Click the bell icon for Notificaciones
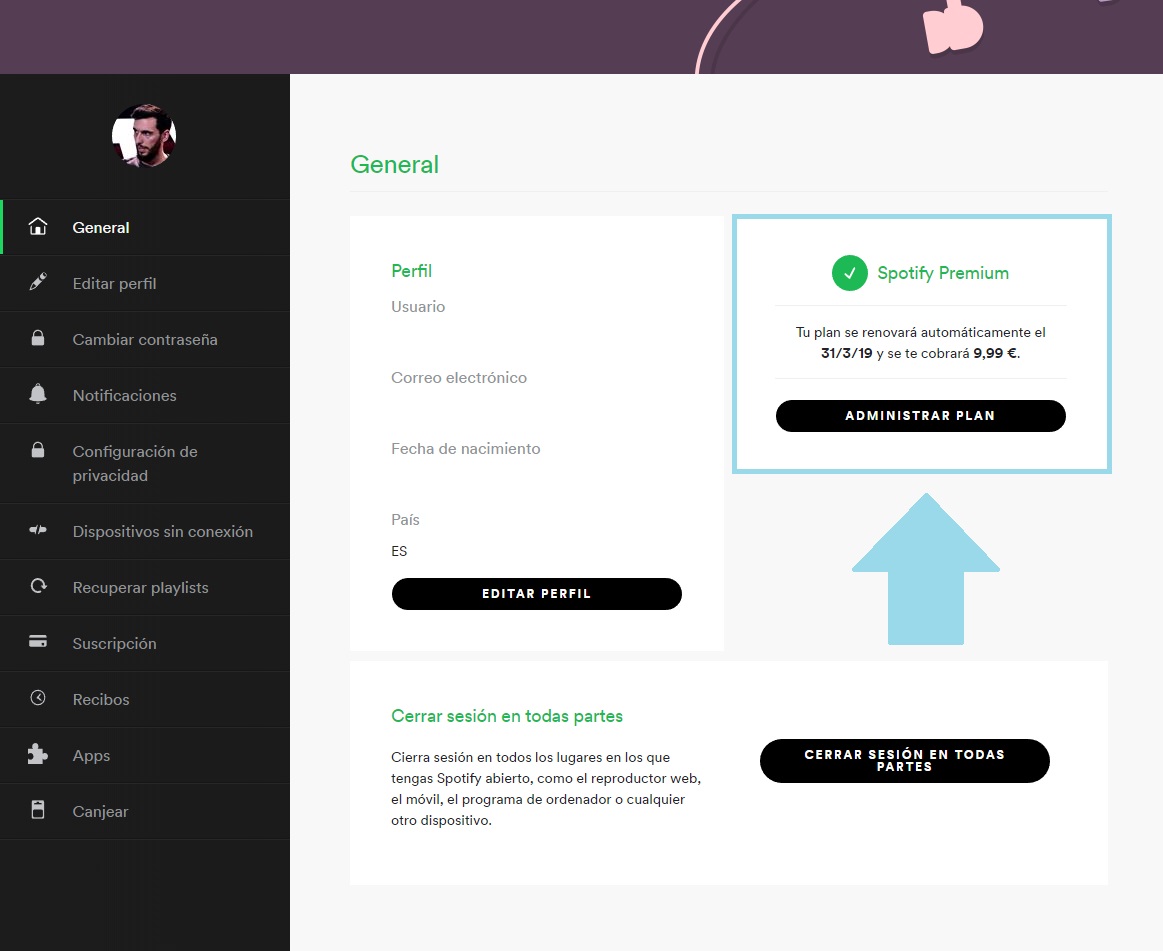Screen dimensions: 1163x951 click(x=38, y=394)
